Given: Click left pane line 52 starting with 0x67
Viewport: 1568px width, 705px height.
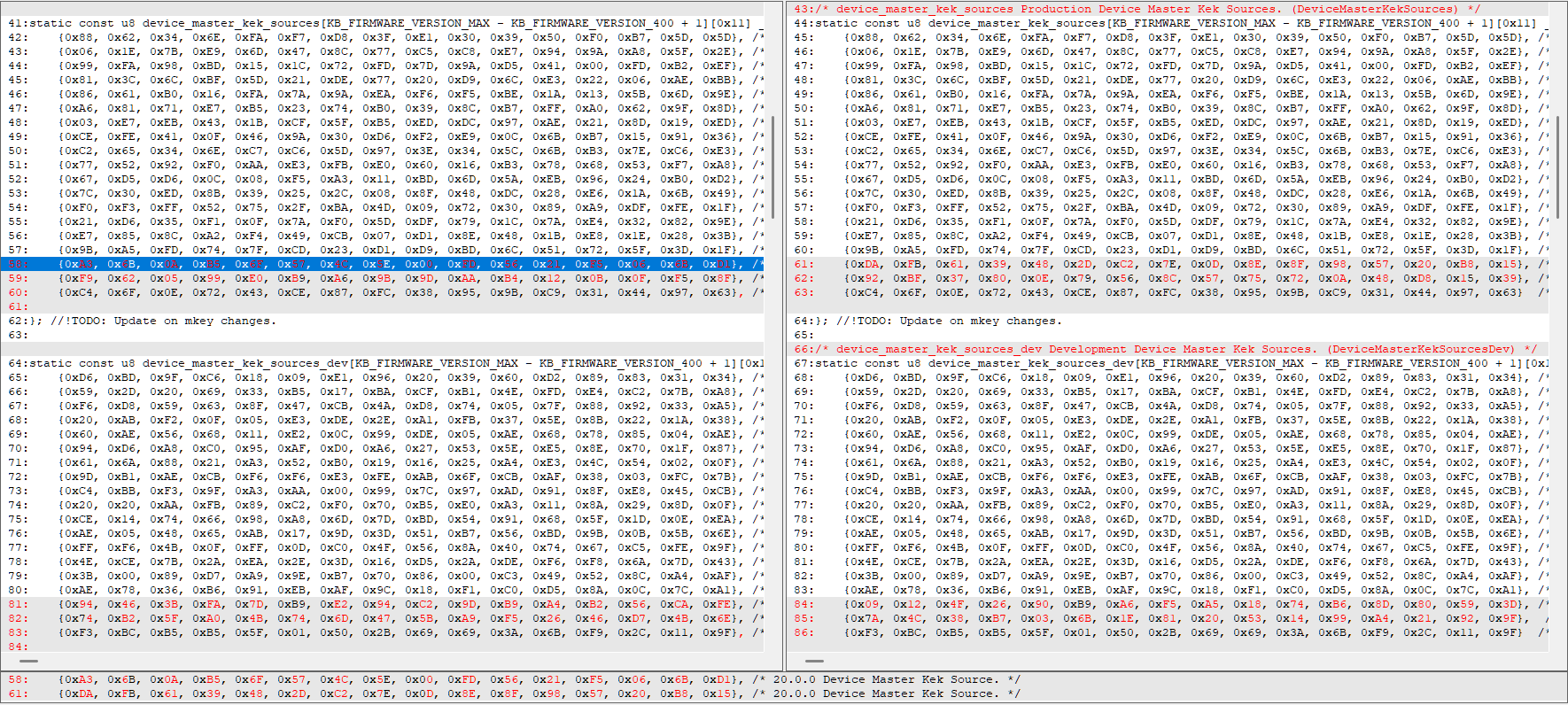Looking at the screenshot, I should (382, 179).
